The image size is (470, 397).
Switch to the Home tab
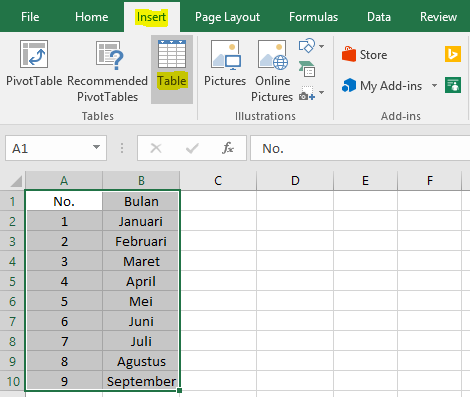coord(92,17)
